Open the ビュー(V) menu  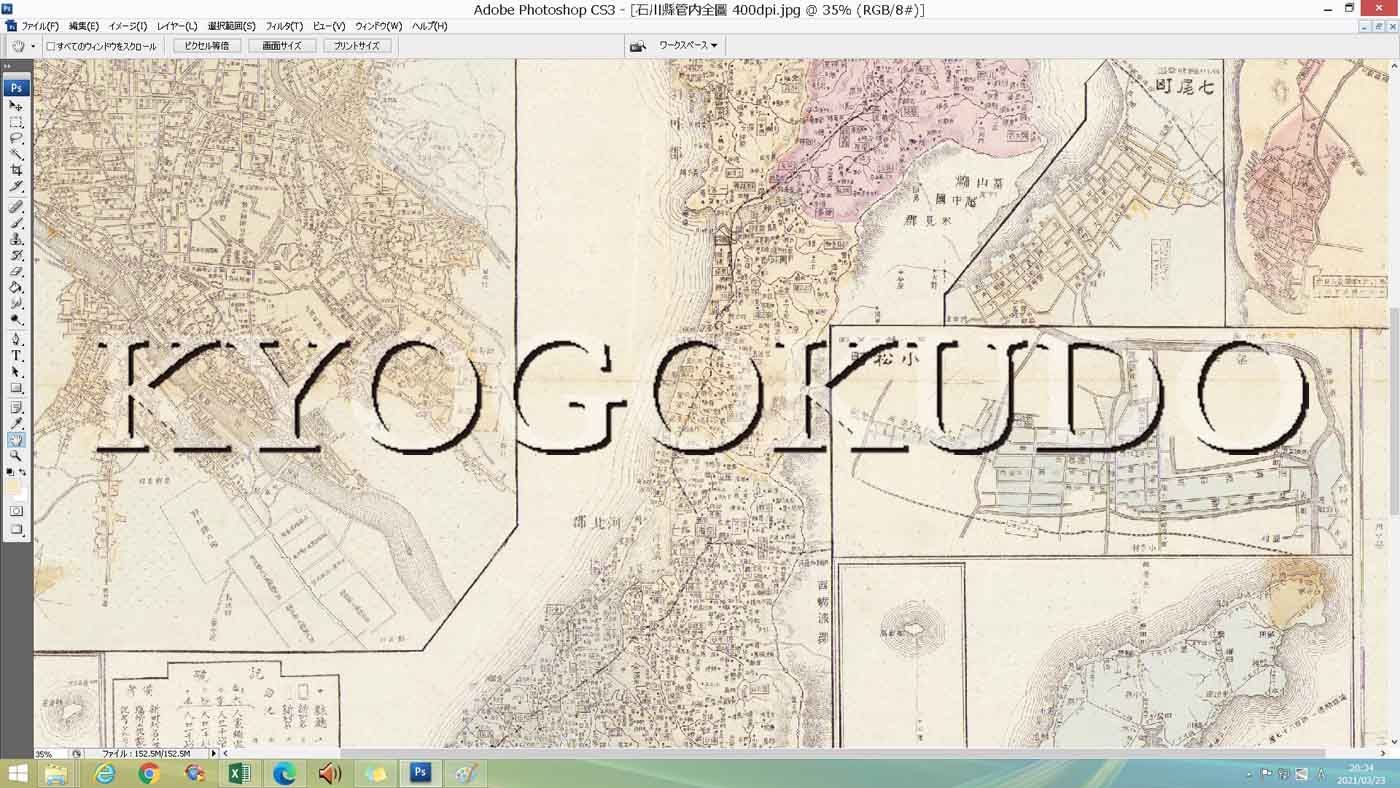pyautogui.click(x=329, y=26)
